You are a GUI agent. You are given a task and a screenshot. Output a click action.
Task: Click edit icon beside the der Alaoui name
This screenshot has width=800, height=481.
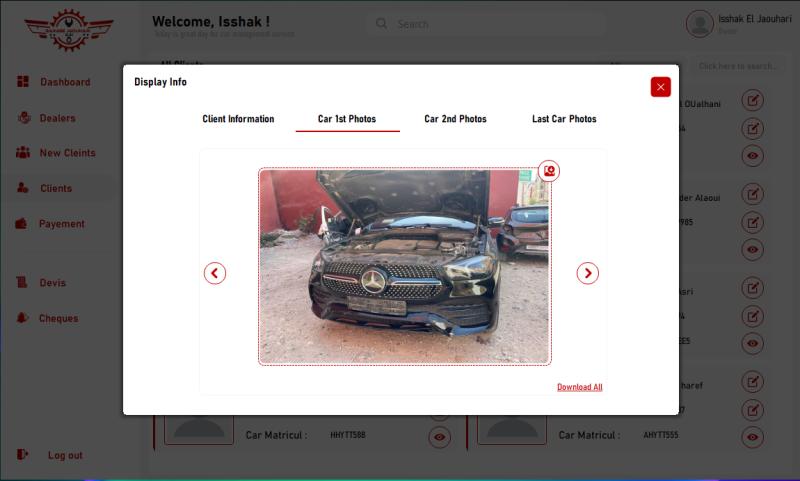[x=753, y=194]
